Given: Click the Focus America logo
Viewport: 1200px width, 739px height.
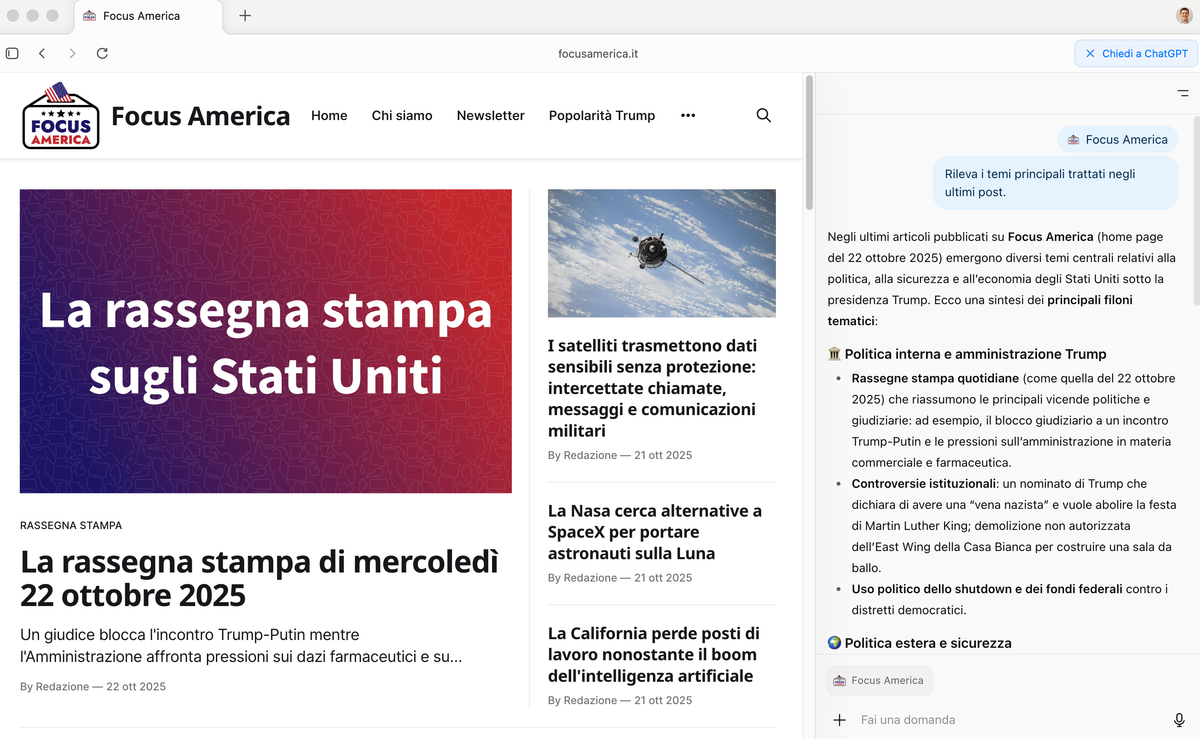Looking at the screenshot, I should [x=61, y=116].
